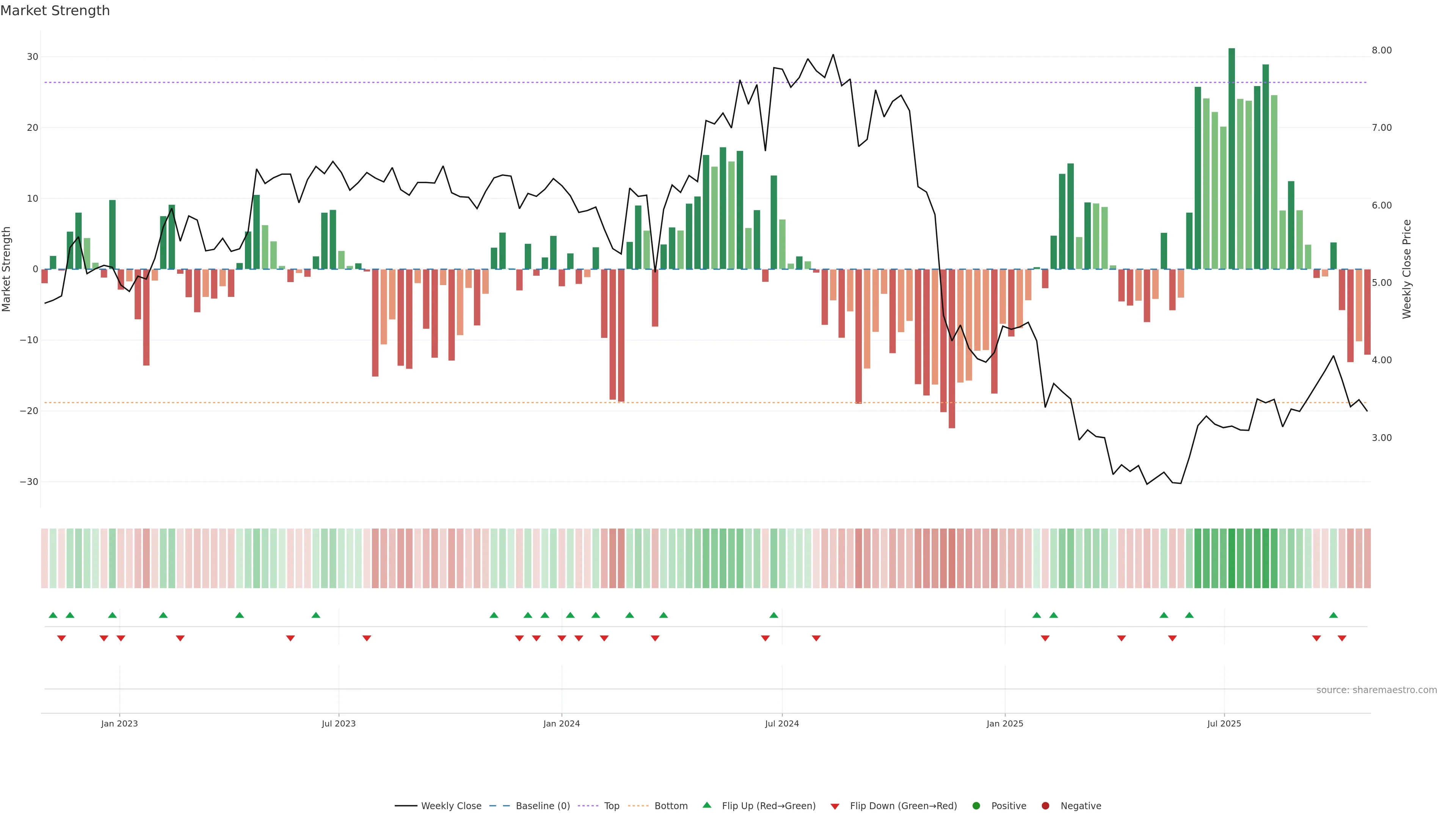
Task: Click the 8.00 tick on price axis
Action: [1381, 50]
